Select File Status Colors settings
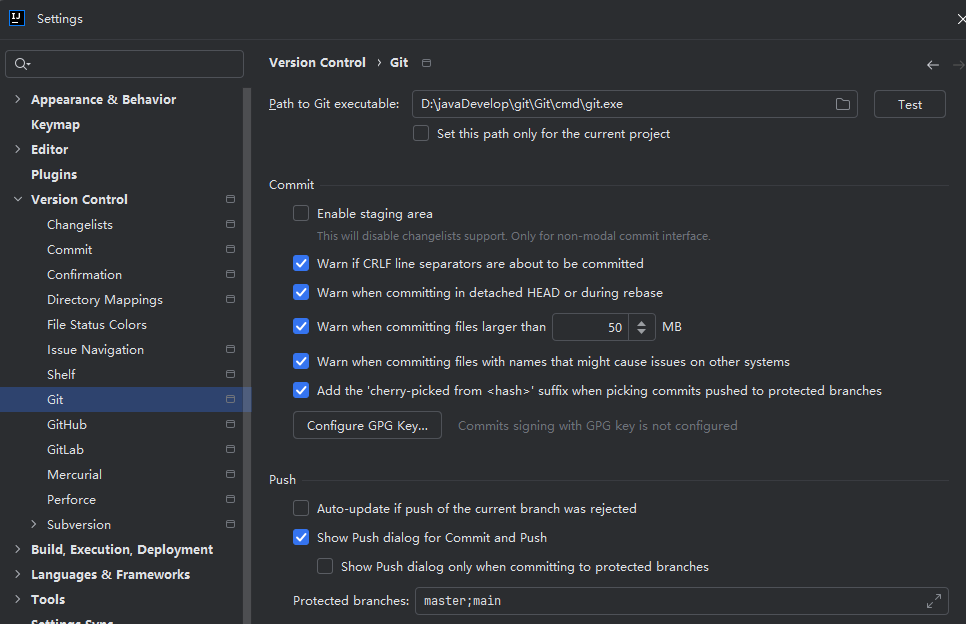The image size is (966, 624). point(97,324)
